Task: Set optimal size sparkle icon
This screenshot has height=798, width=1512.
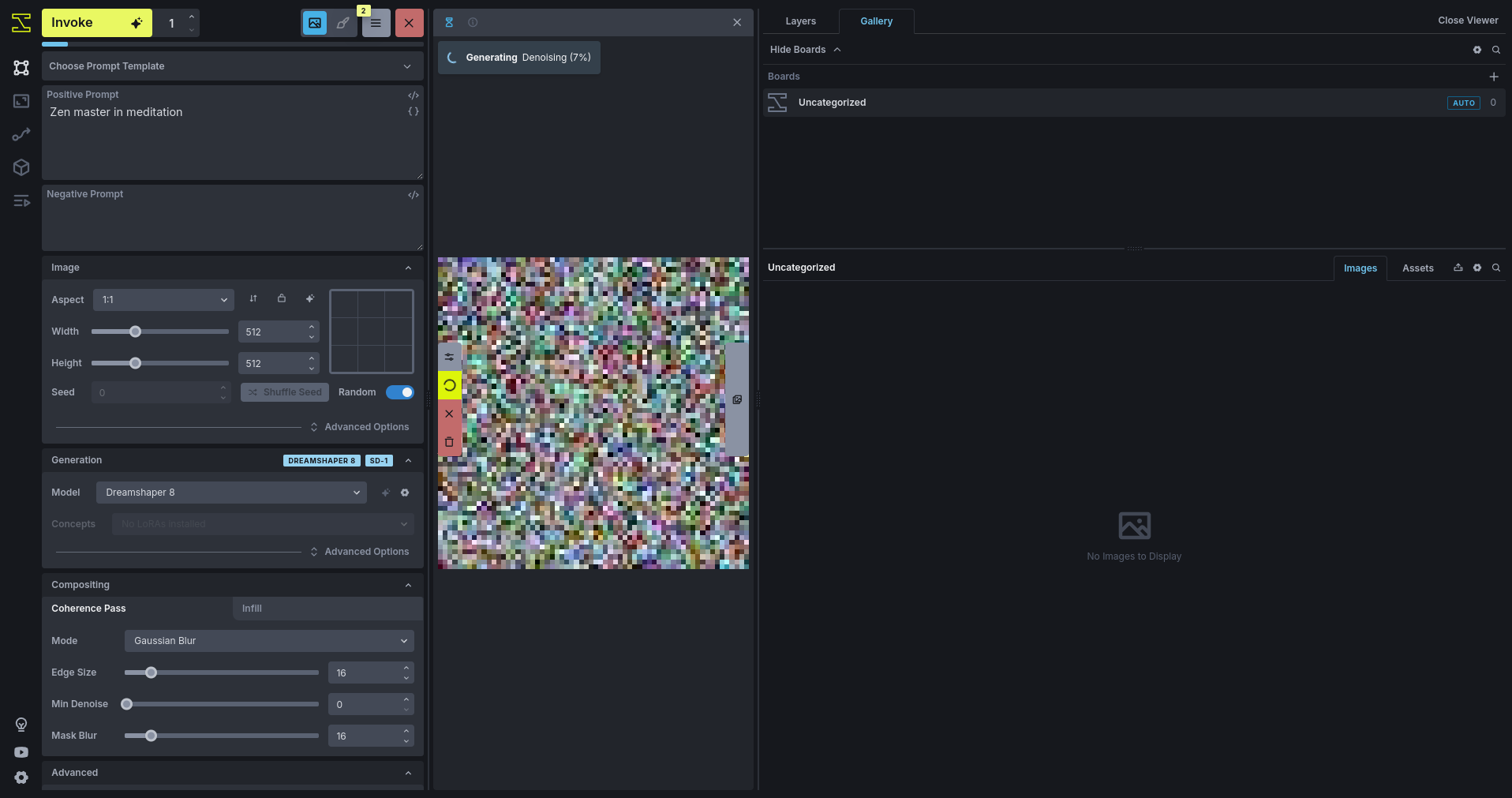Action: pos(310,298)
